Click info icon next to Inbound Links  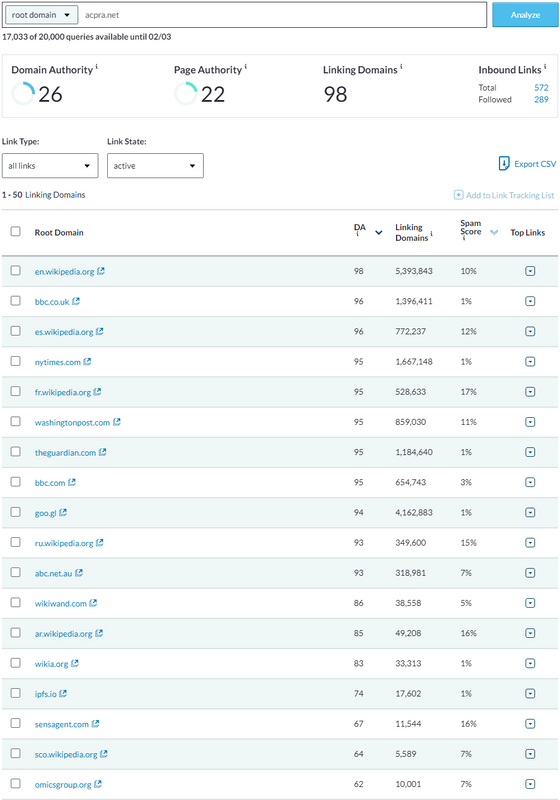(545, 66)
